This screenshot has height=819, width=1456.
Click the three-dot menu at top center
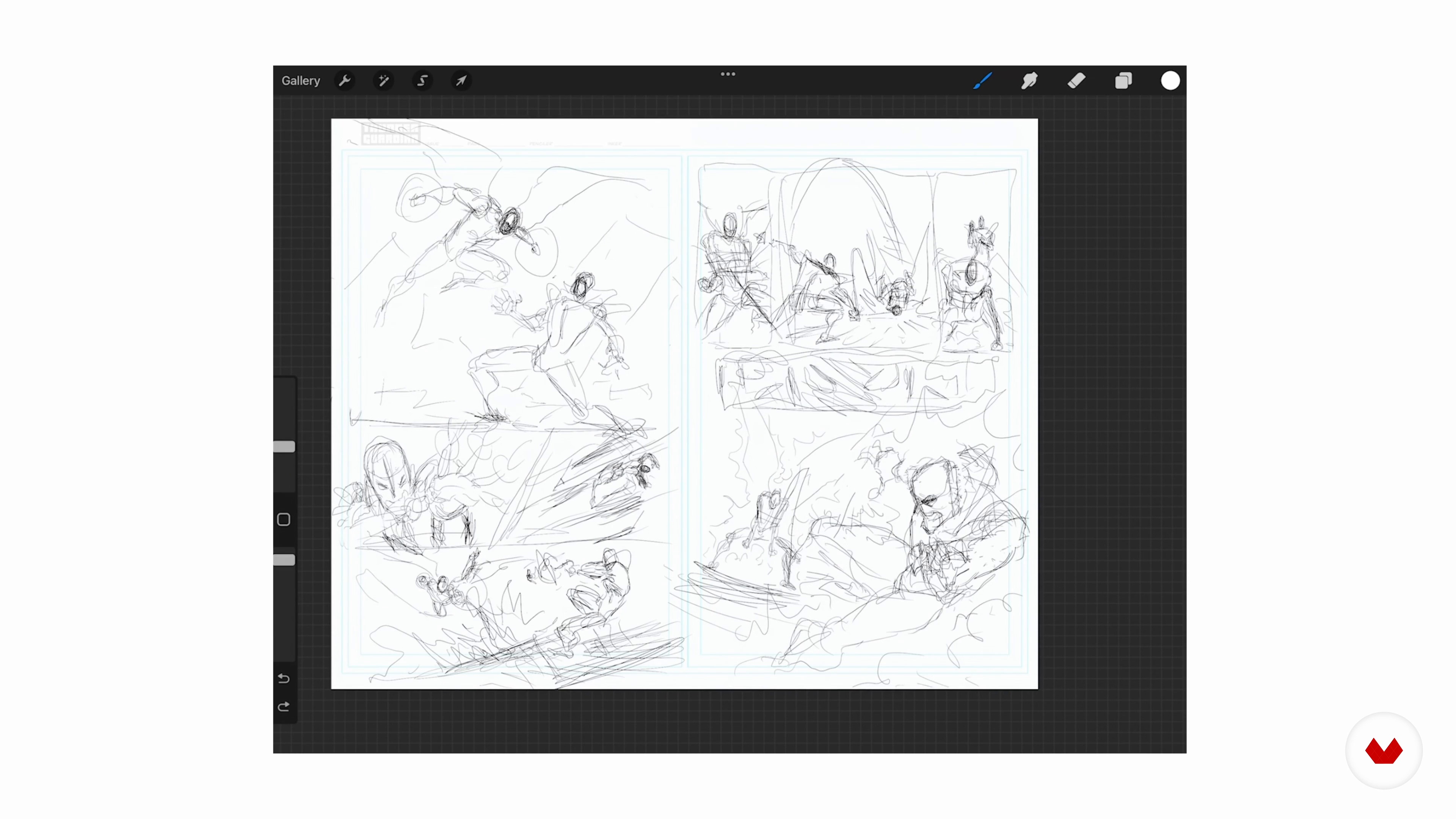[x=728, y=74]
